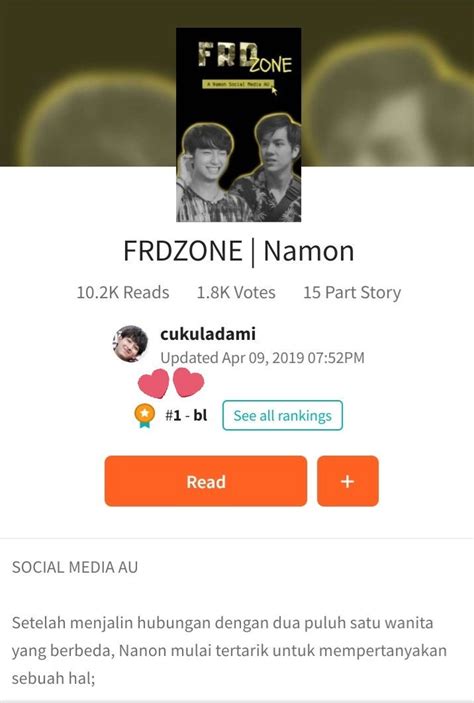Image resolution: width=474 pixels, height=703 pixels.
Task: Tap the orange Read button
Action: click(206, 481)
